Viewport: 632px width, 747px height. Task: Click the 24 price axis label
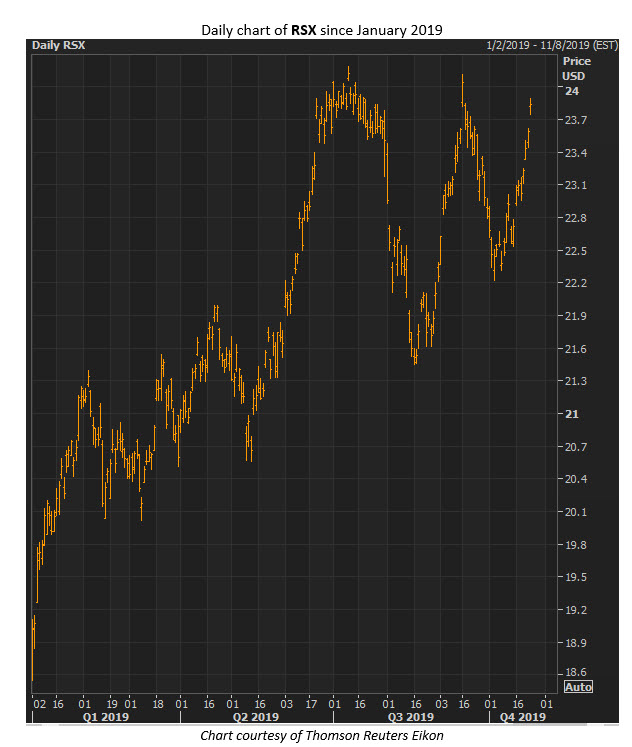coord(572,91)
